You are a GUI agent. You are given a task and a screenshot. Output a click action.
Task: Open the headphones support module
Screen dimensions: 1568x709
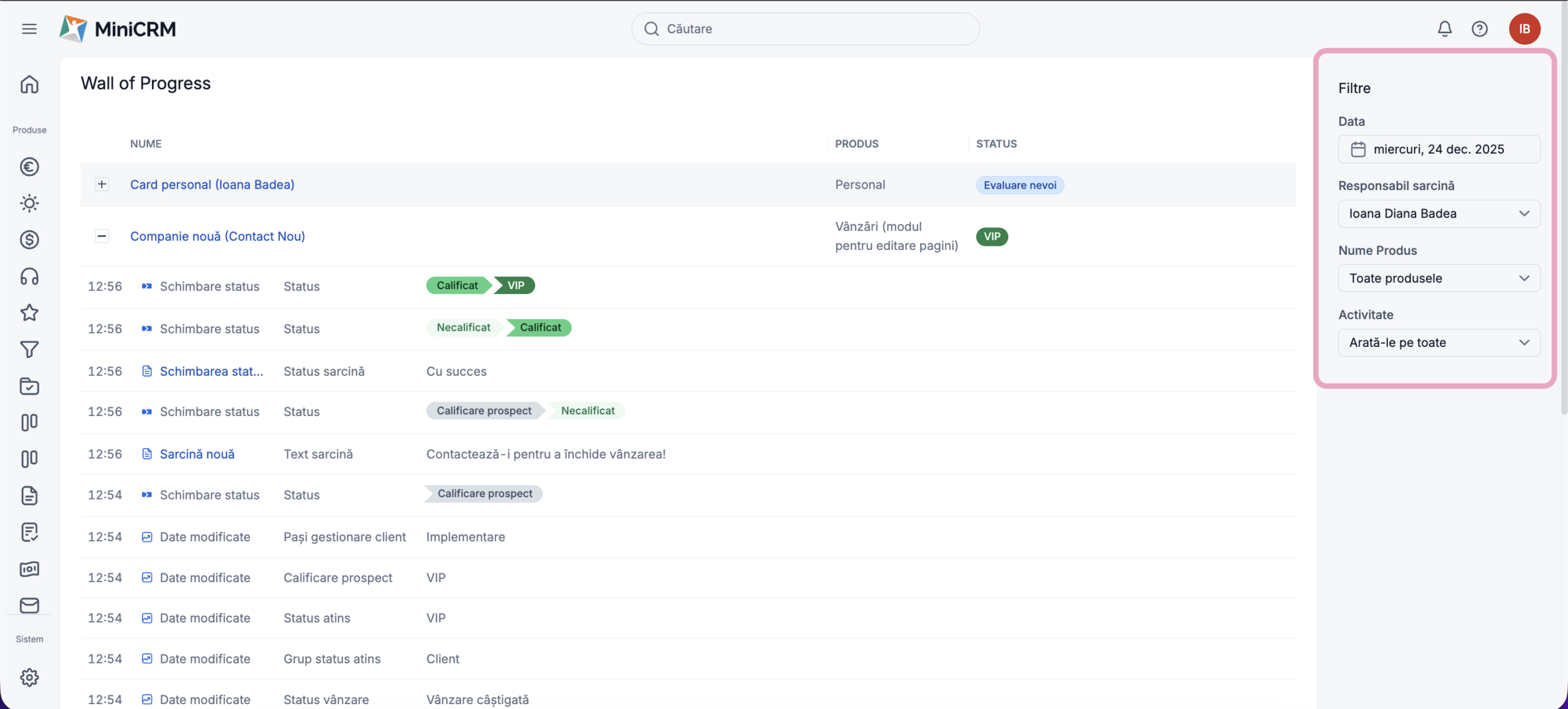29,276
